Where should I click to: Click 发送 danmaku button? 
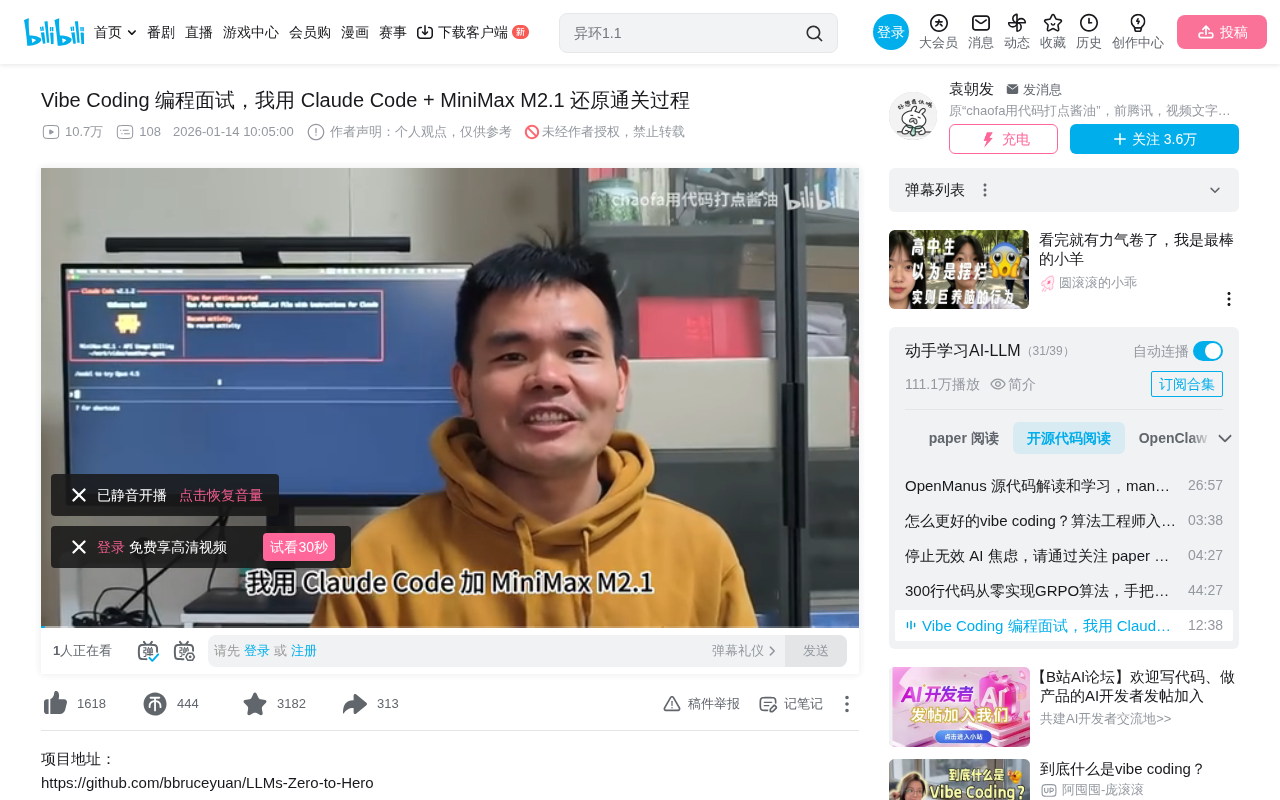[816, 651]
